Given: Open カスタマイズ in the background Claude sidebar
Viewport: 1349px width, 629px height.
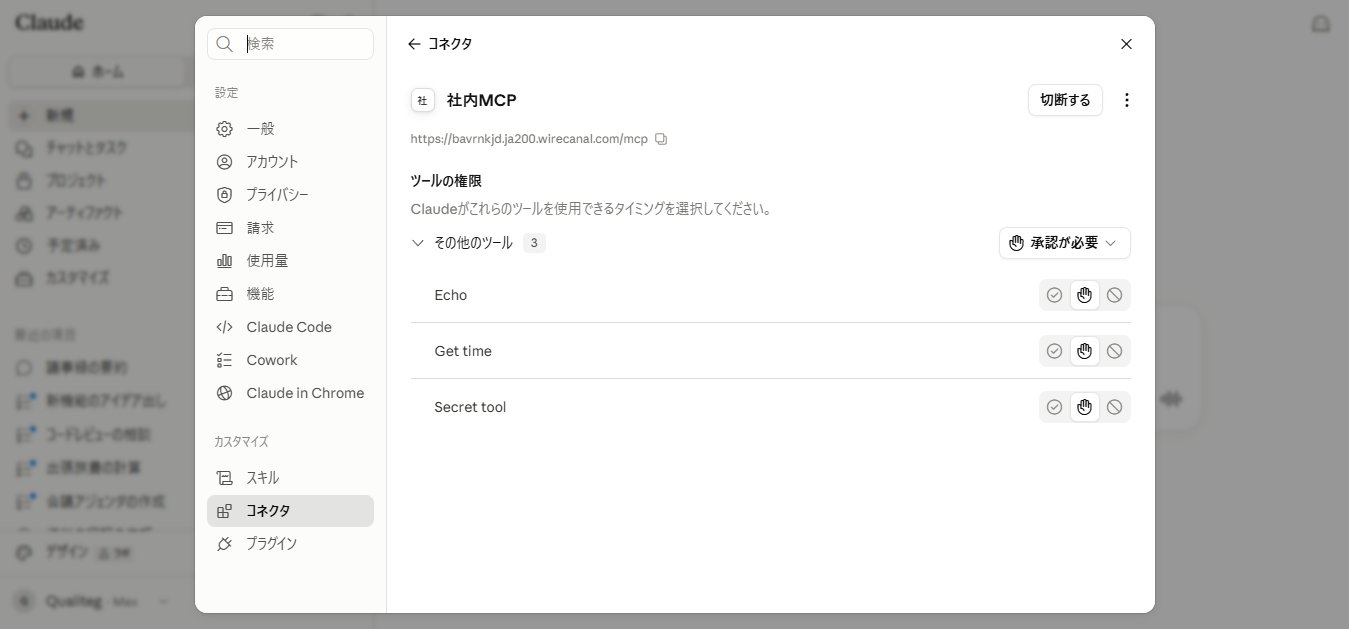Looking at the screenshot, I should [77, 277].
